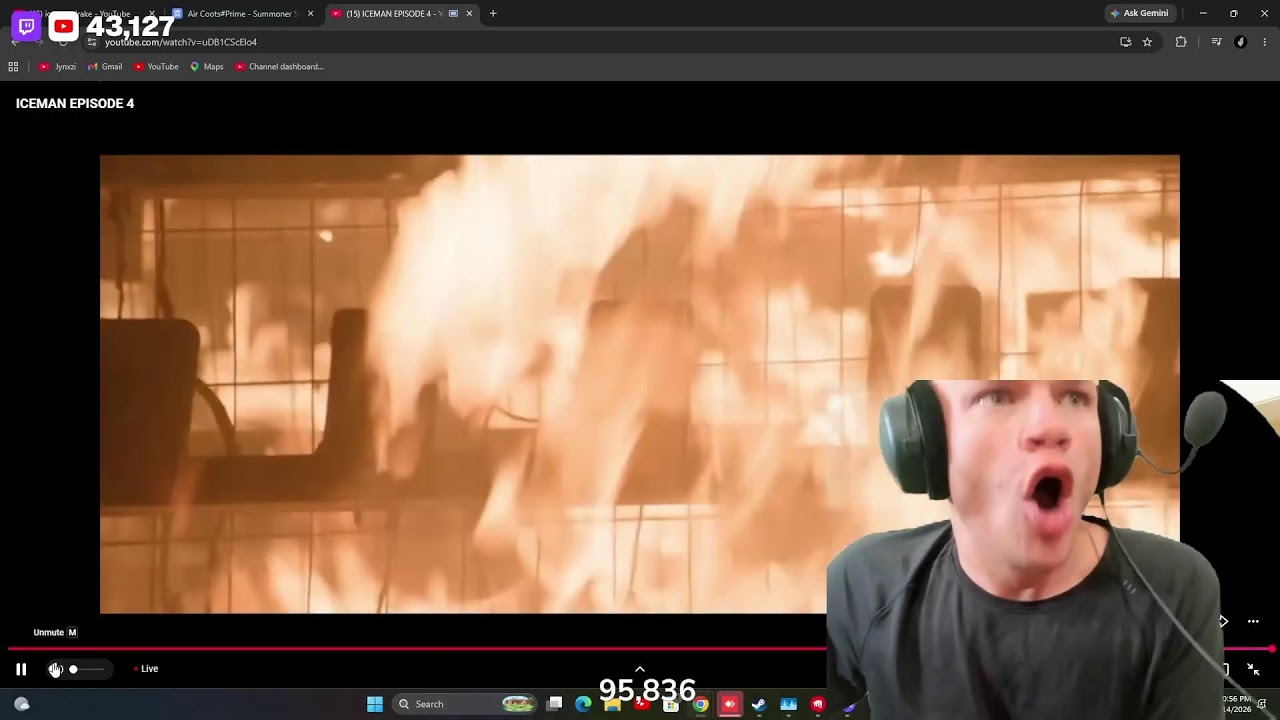Expand the upward chevron below the player
1280x720 pixels.
(x=640, y=669)
